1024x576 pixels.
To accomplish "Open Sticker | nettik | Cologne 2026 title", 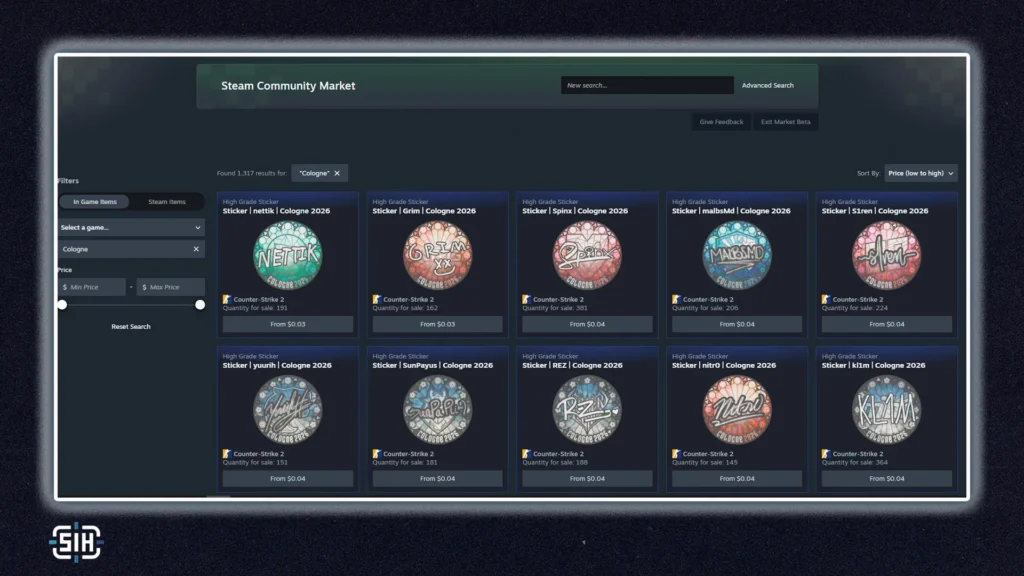I will tap(276, 211).
